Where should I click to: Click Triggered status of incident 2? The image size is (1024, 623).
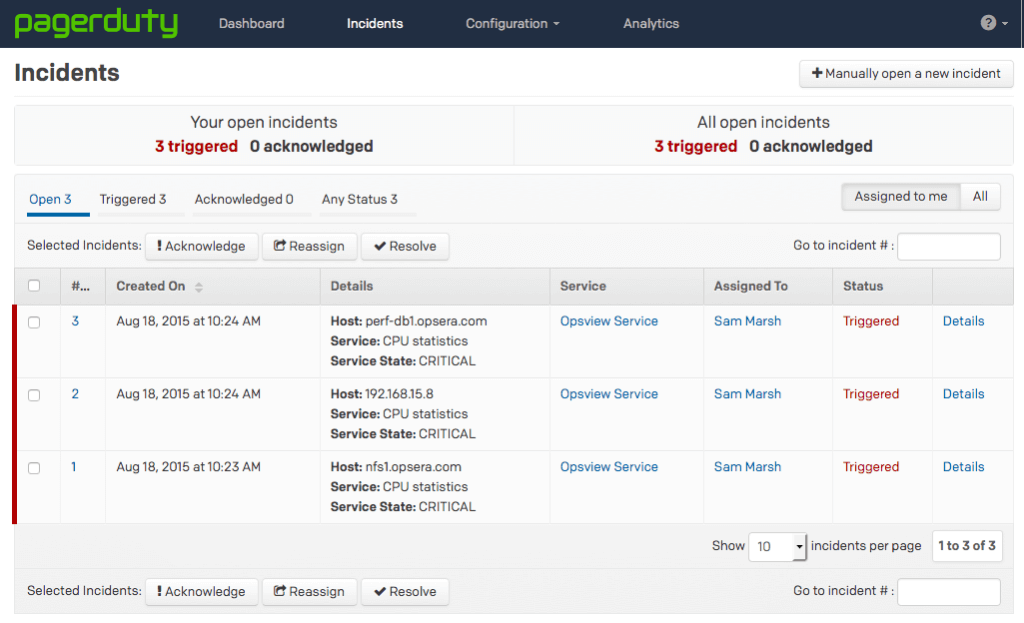871,394
